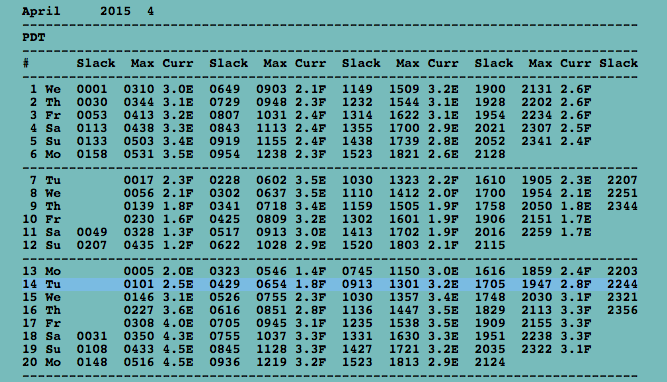This screenshot has height=382, width=667.
Task: Select slack '2115' on row 12 Su
Action: (x=490, y=245)
